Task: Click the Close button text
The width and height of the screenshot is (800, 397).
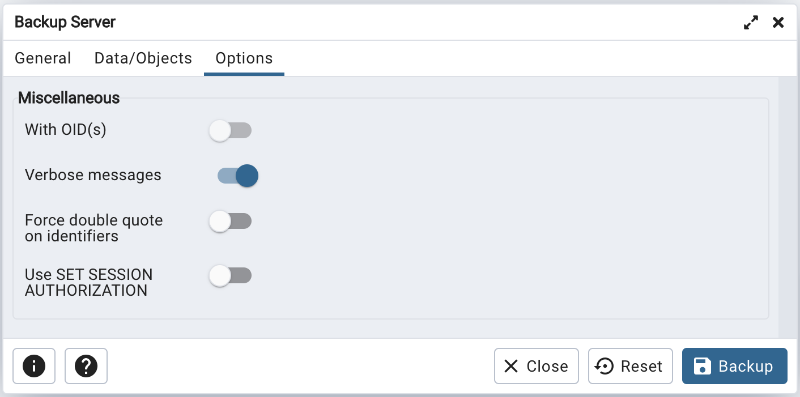Action: coord(547,366)
